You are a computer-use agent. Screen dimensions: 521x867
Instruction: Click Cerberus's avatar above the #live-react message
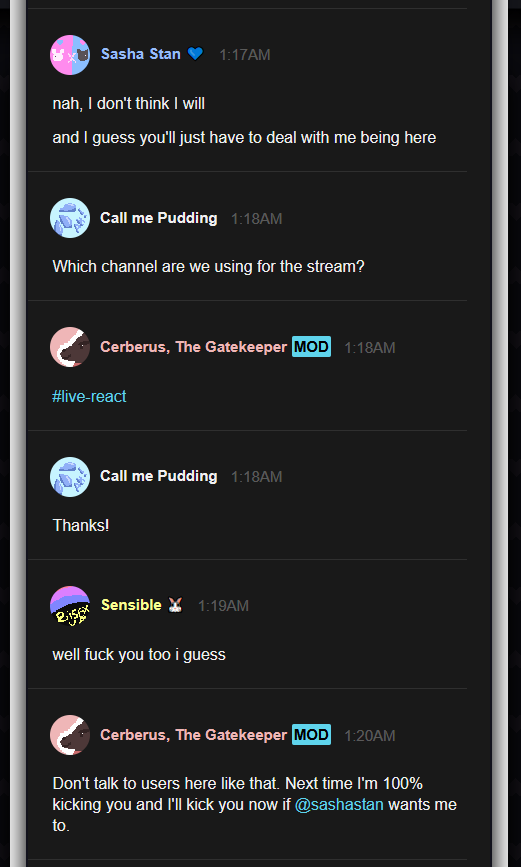click(x=70, y=347)
